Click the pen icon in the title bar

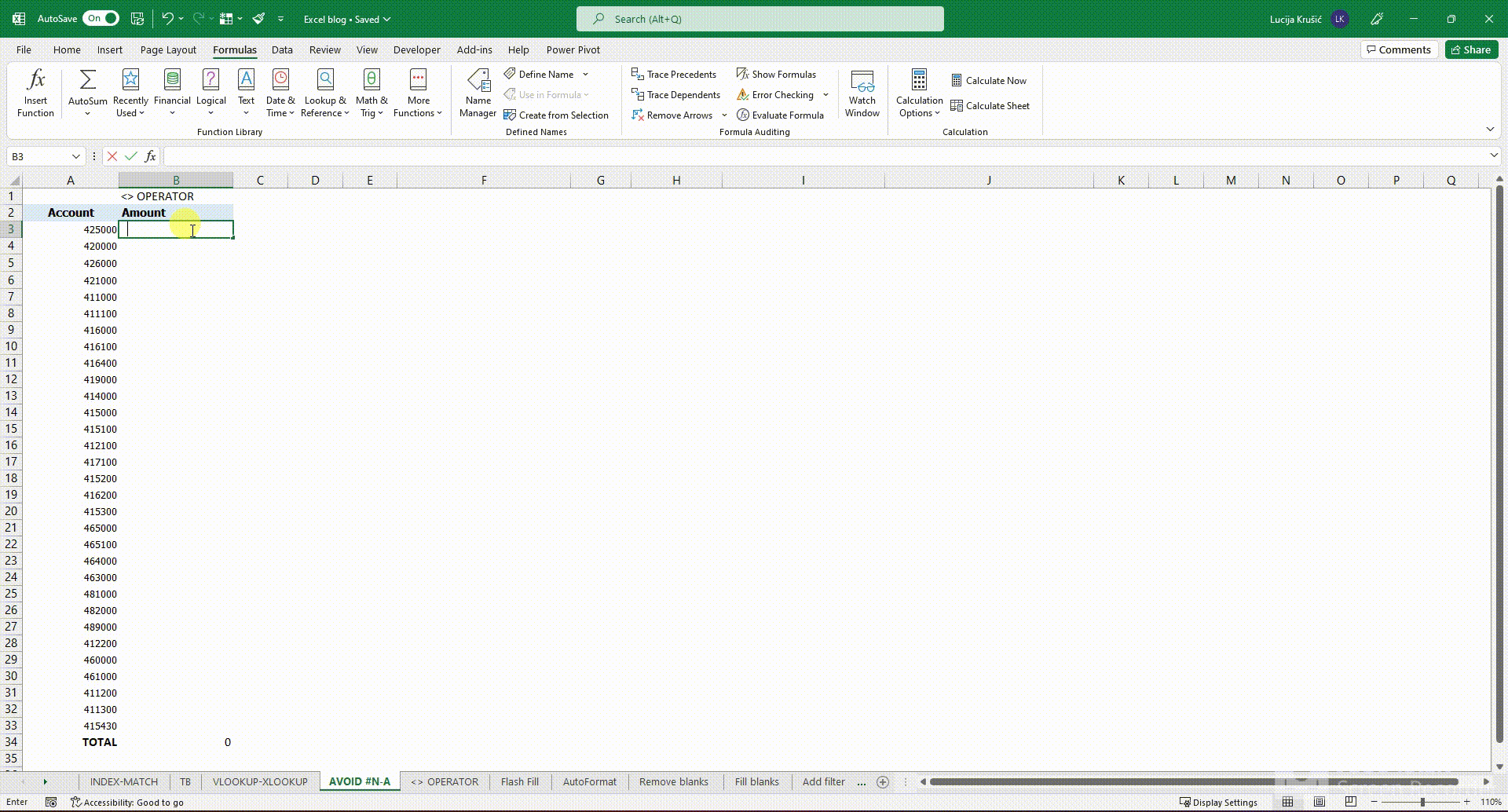pos(1377,19)
